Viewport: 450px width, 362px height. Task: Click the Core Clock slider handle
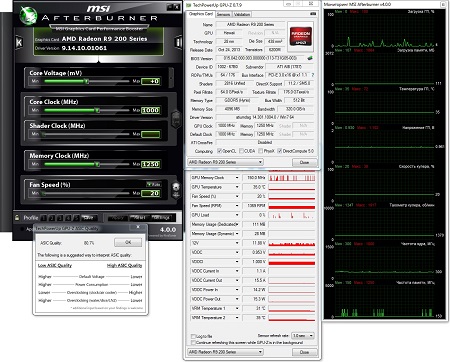97,110
